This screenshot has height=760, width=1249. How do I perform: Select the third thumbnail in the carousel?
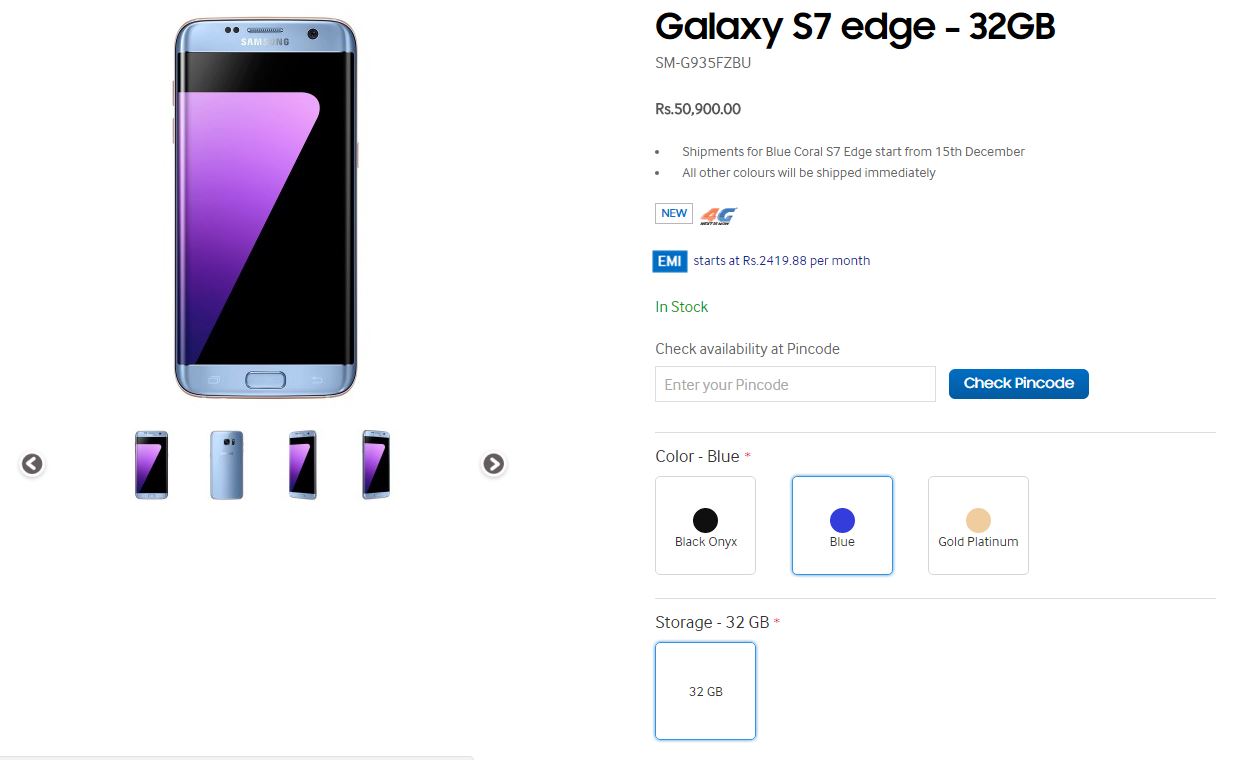(x=302, y=464)
